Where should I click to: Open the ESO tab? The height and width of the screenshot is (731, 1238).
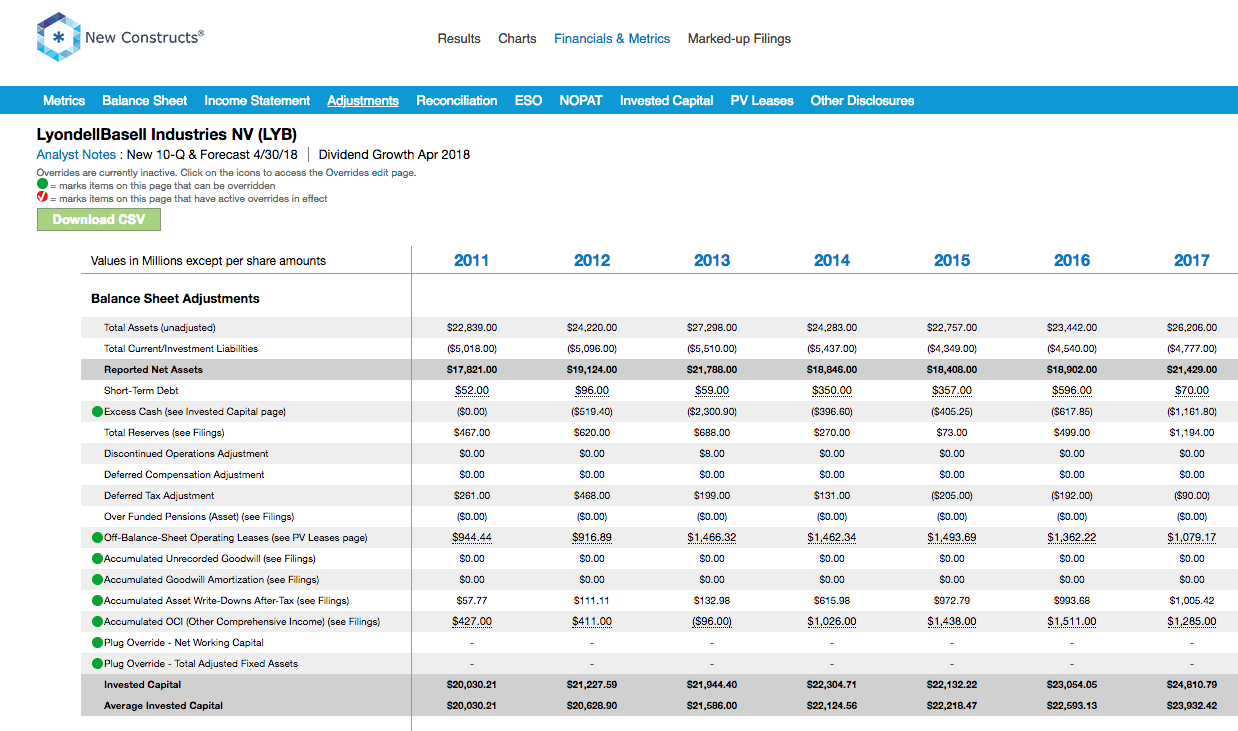(x=528, y=101)
